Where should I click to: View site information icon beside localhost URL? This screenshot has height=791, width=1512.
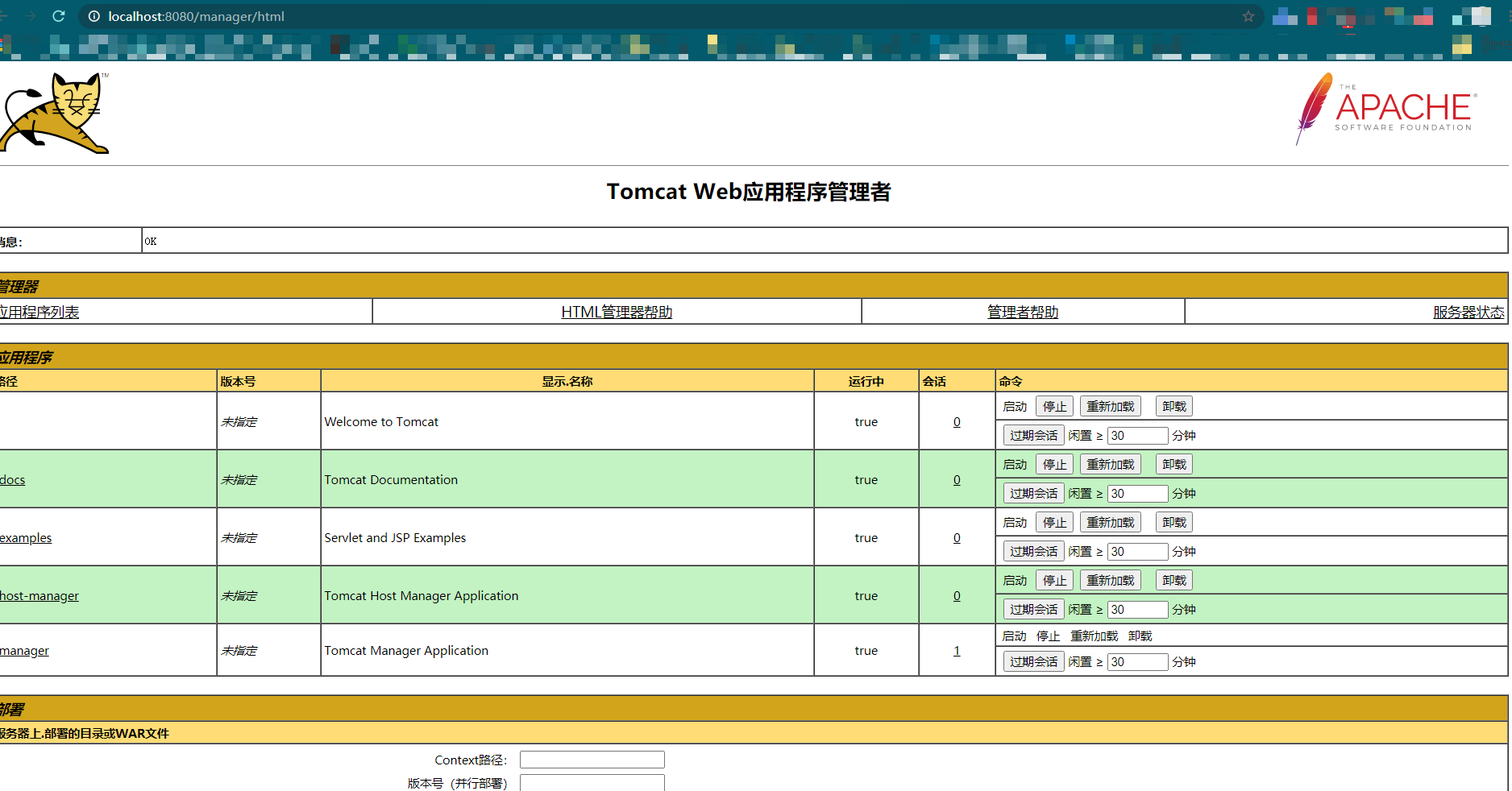(94, 16)
